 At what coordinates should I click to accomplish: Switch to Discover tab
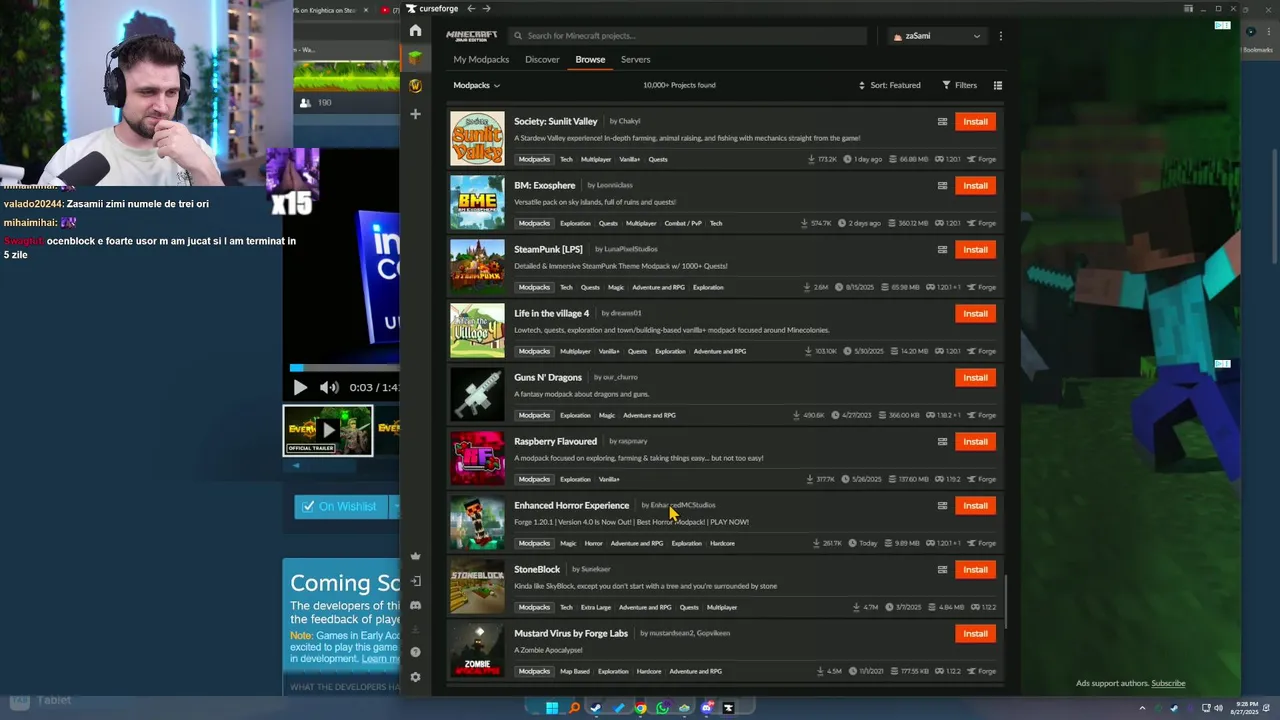(542, 59)
